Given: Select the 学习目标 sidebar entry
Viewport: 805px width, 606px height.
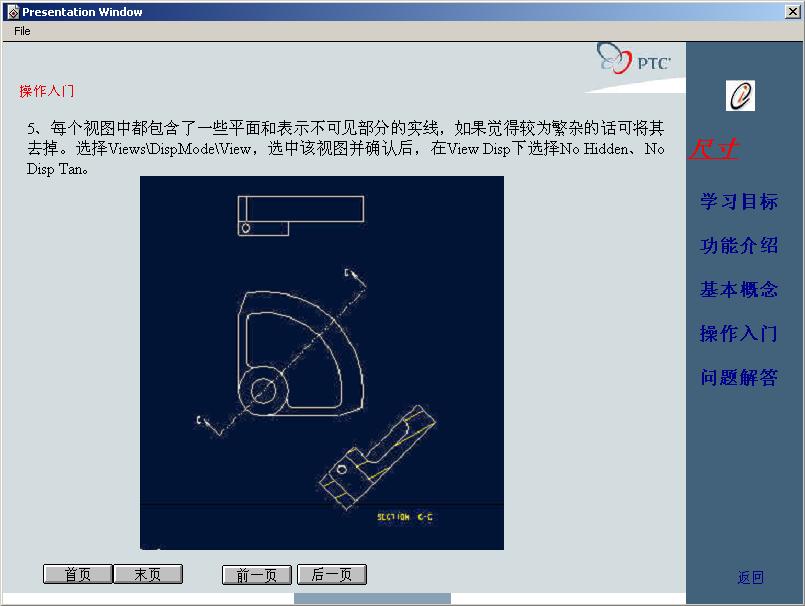Looking at the screenshot, I should coord(738,201).
